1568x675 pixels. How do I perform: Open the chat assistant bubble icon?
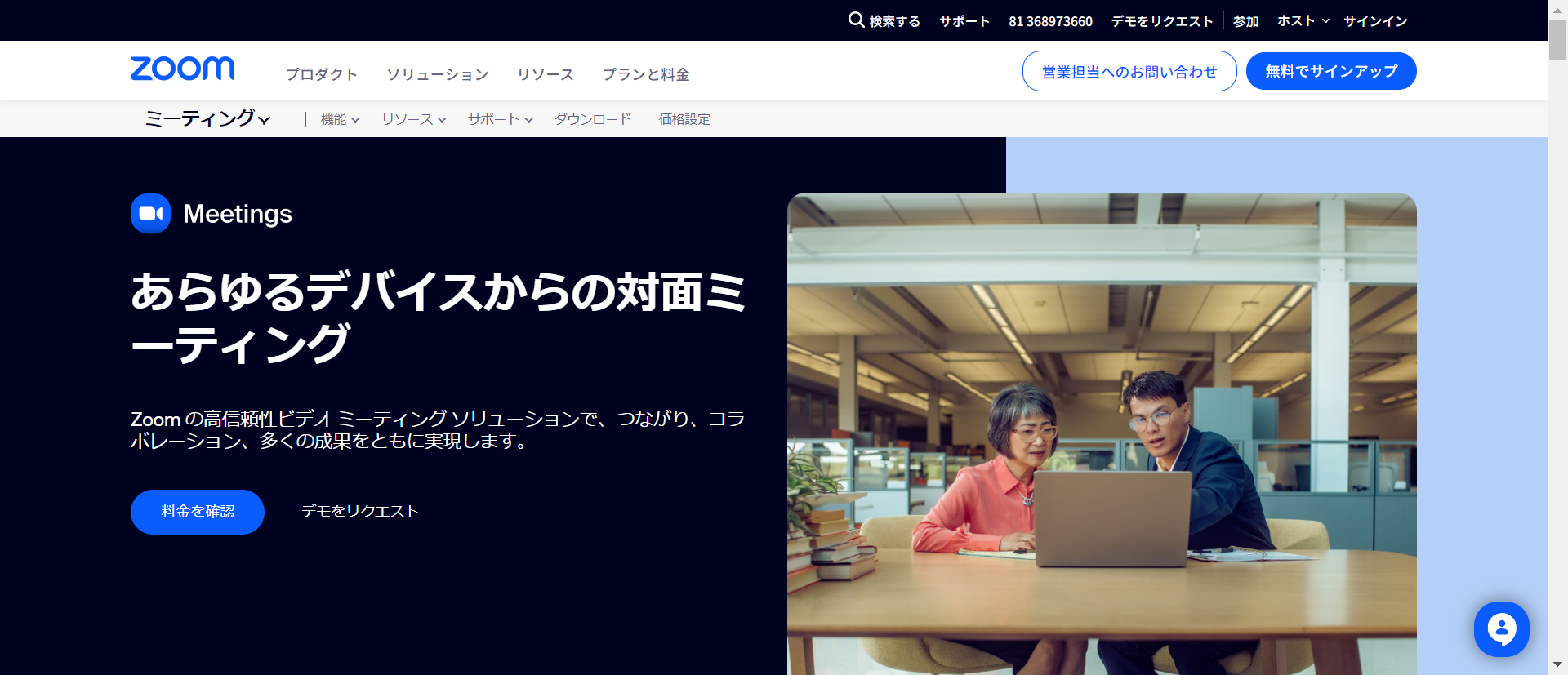[1501, 629]
